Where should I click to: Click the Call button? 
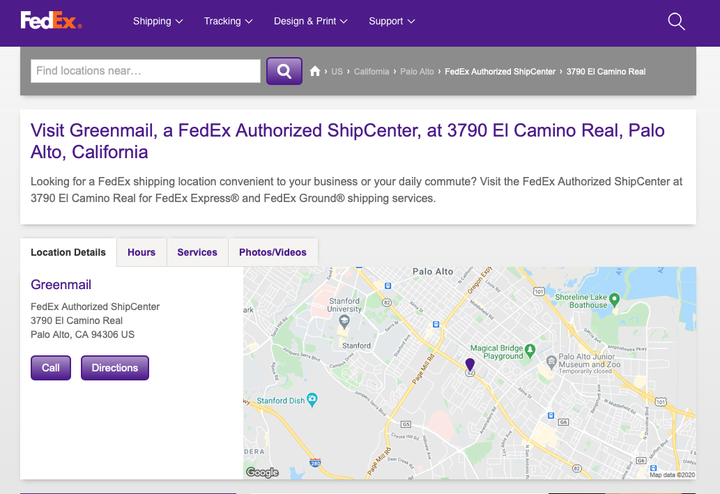pyautogui.click(x=51, y=368)
